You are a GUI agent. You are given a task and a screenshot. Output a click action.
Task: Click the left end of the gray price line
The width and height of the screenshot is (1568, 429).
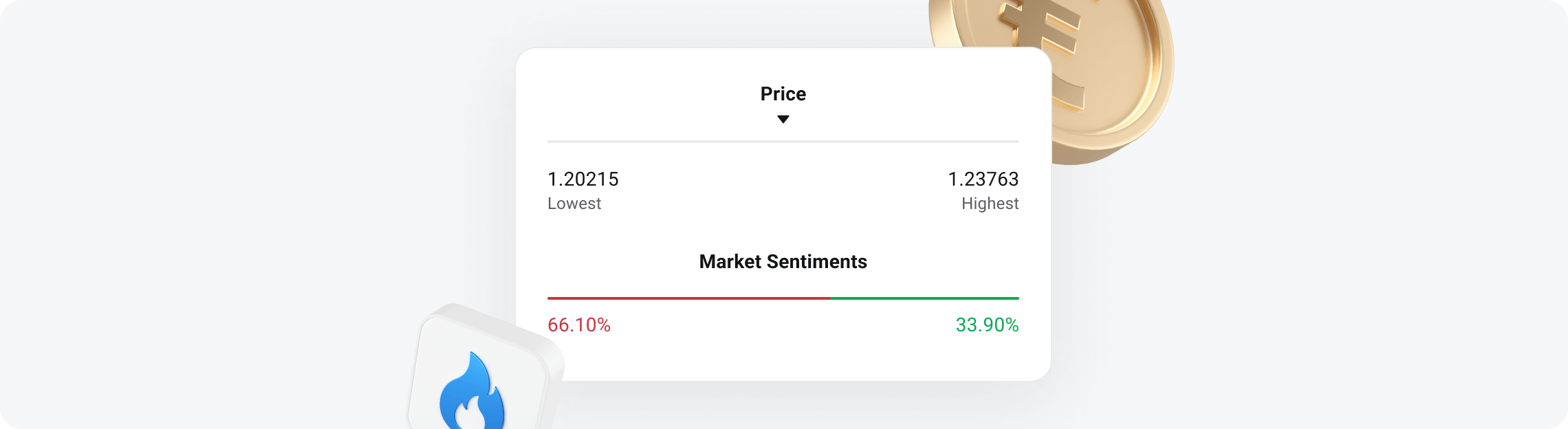[549, 142]
